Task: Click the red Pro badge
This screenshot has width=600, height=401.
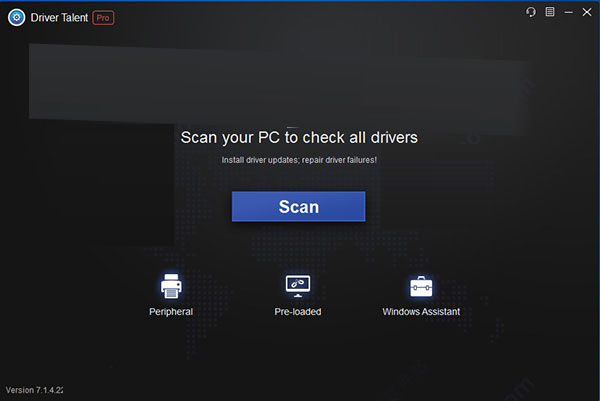Action: pyautogui.click(x=103, y=18)
